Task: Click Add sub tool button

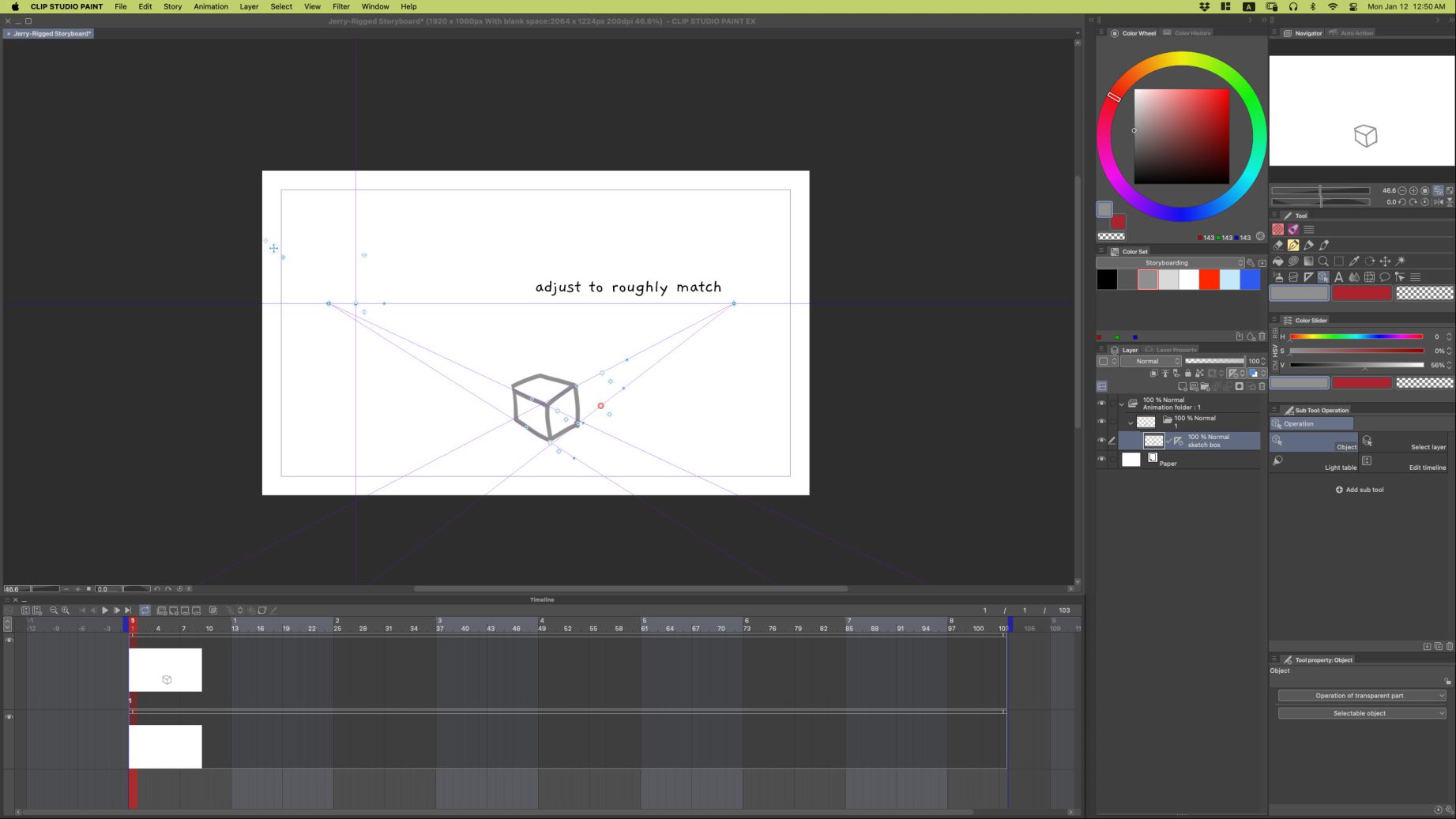Action: point(1360,490)
